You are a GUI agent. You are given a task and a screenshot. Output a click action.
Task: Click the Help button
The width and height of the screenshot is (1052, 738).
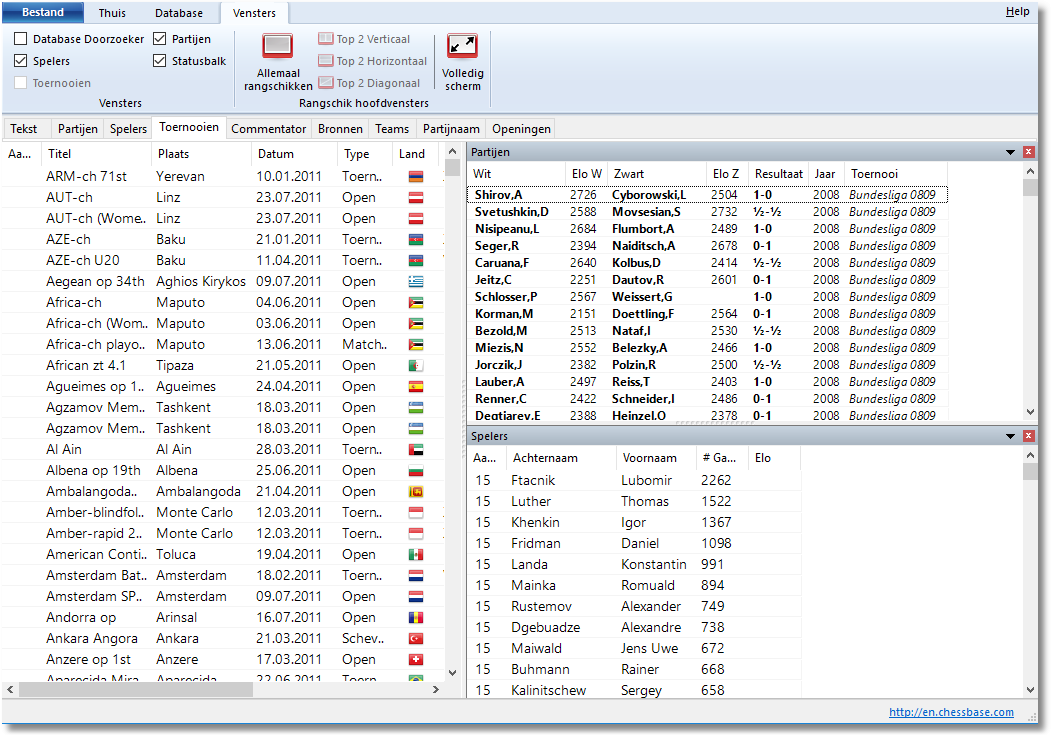(x=1017, y=12)
